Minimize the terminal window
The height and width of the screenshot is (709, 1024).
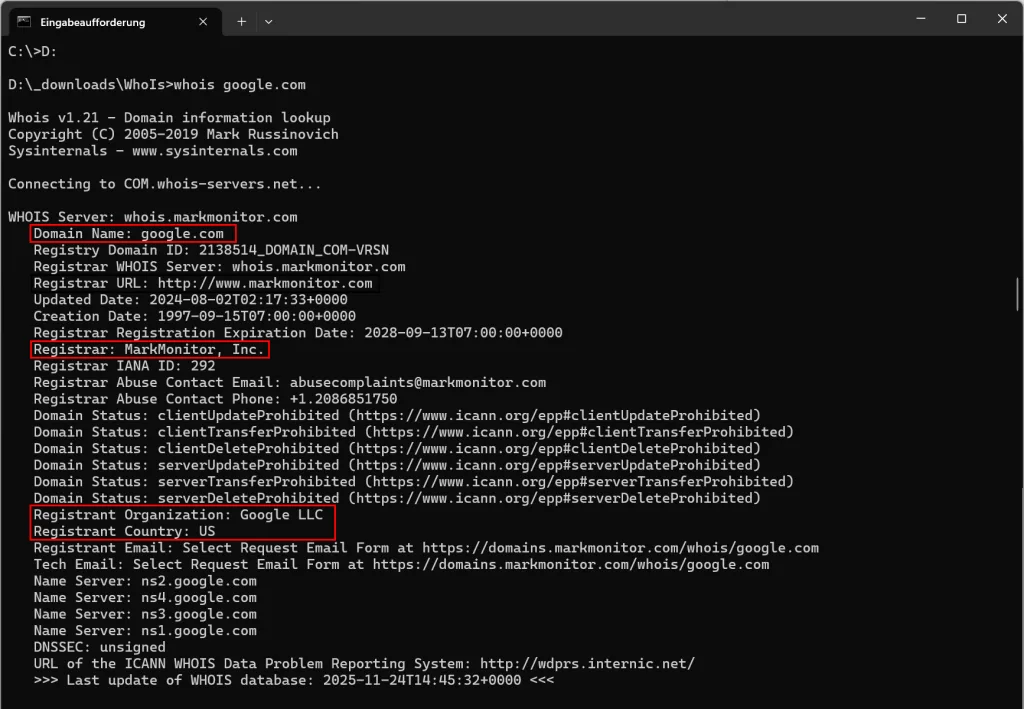click(919, 19)
